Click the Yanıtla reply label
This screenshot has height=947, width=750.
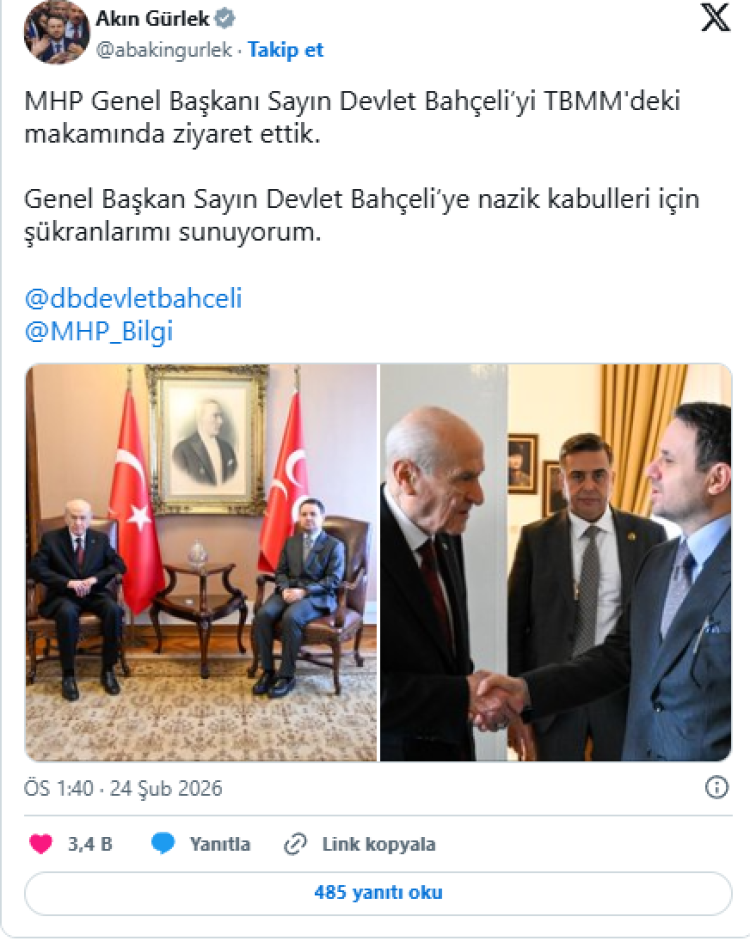[220, 844]
